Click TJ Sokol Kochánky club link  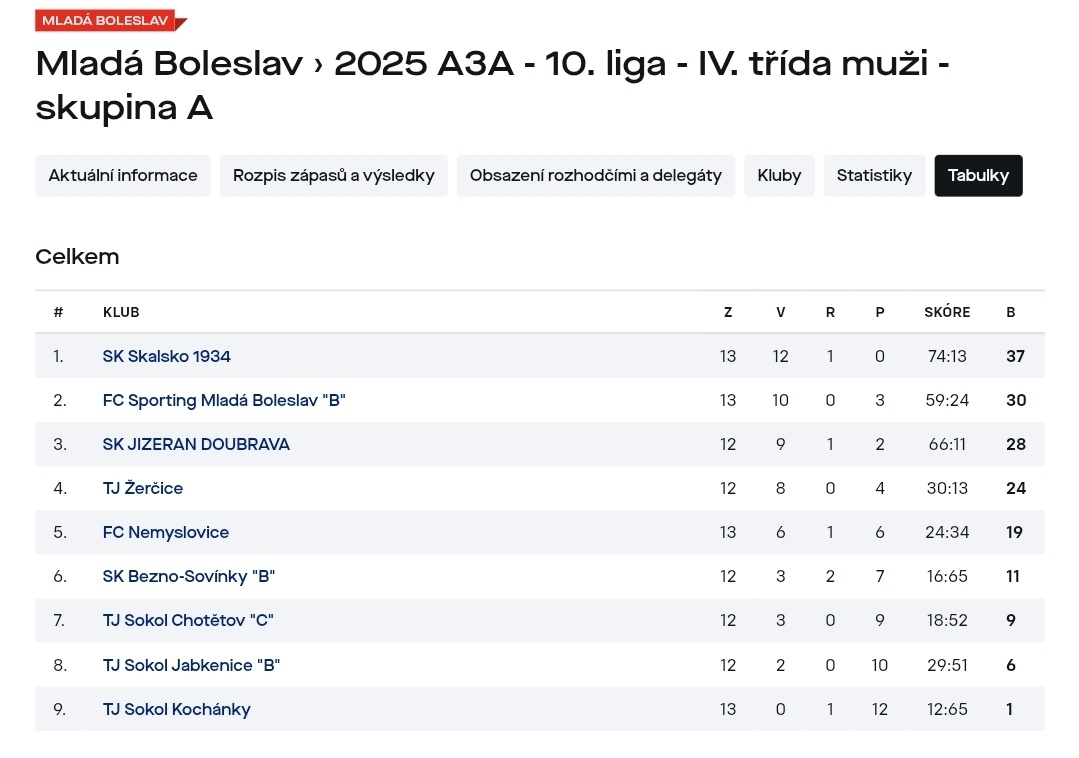pos(176,709)
